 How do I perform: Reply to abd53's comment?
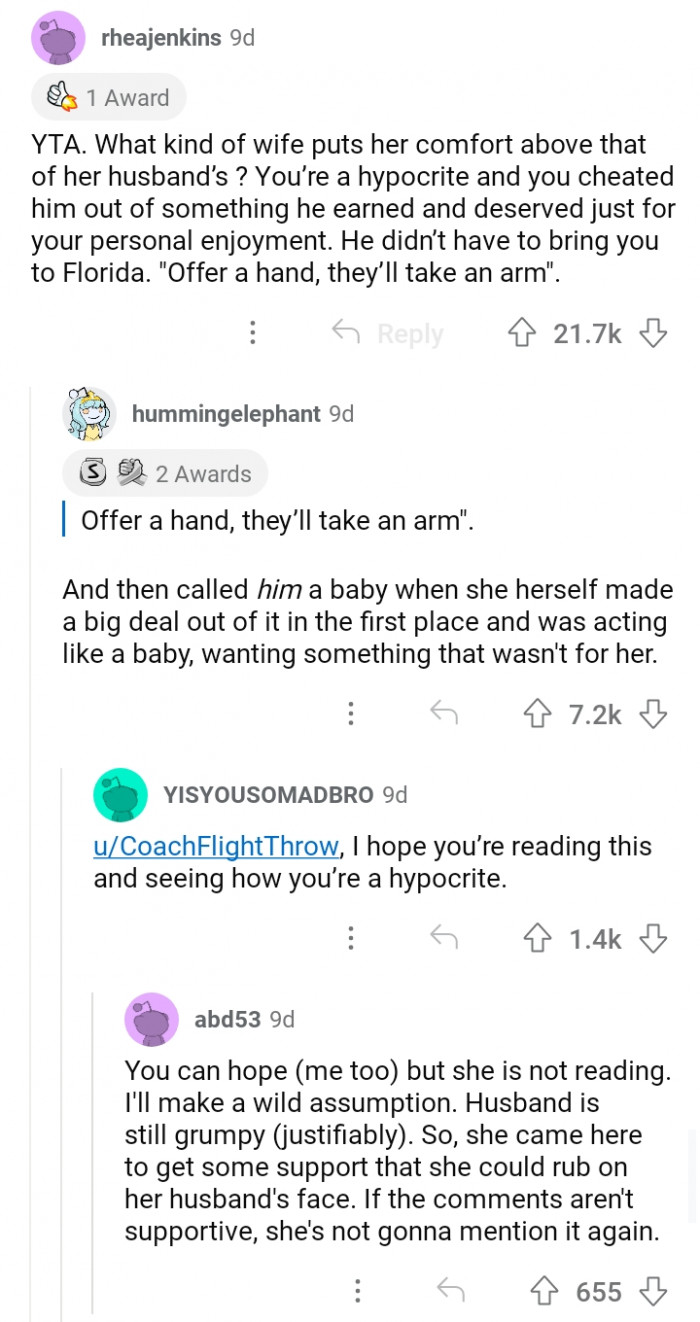click(451, 1291)
